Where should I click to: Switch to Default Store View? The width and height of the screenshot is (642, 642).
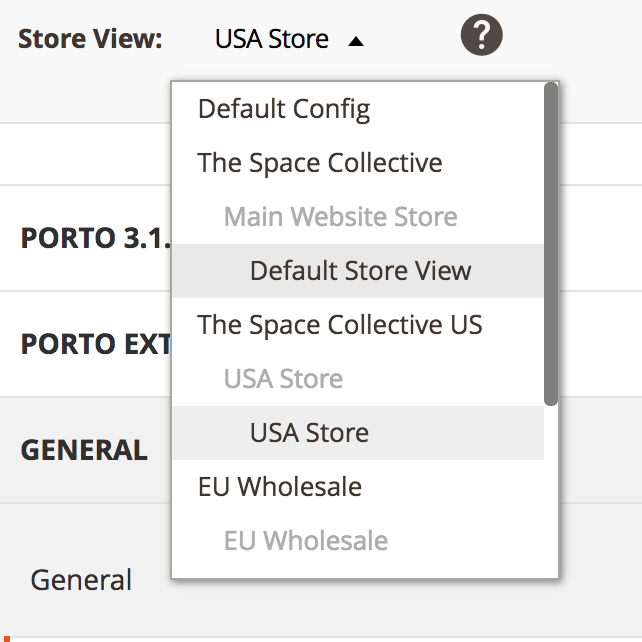[360, 271]
